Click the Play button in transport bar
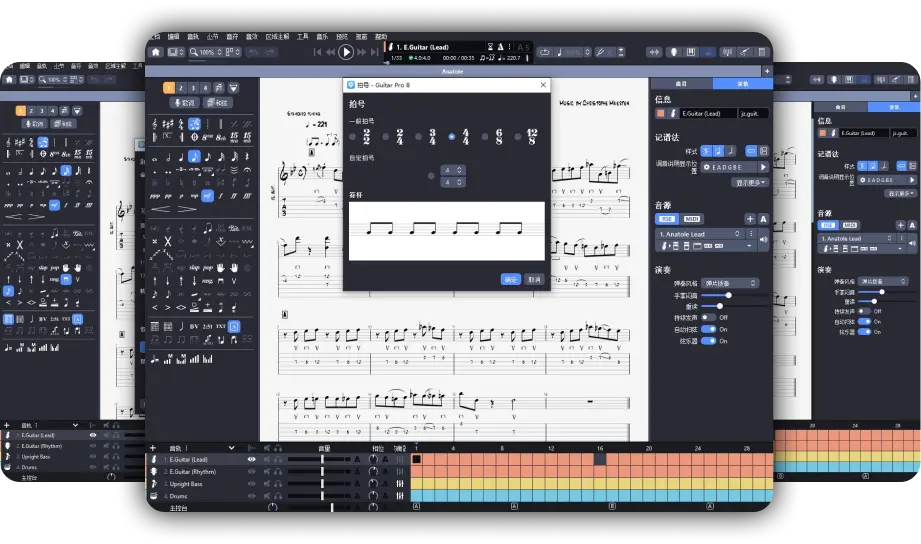The height and width of the screenshot is (544, 921). click(x=346, y=52)
